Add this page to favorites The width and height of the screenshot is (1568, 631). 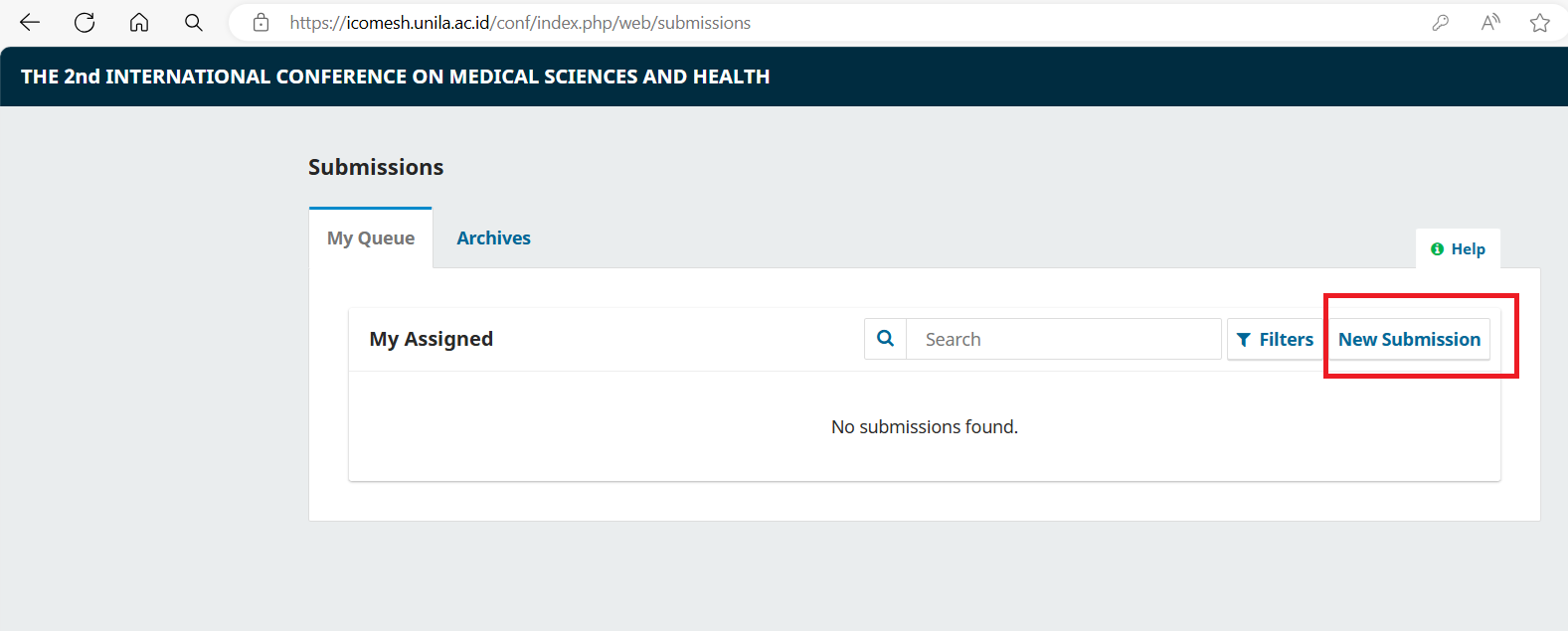[1539, 23]
